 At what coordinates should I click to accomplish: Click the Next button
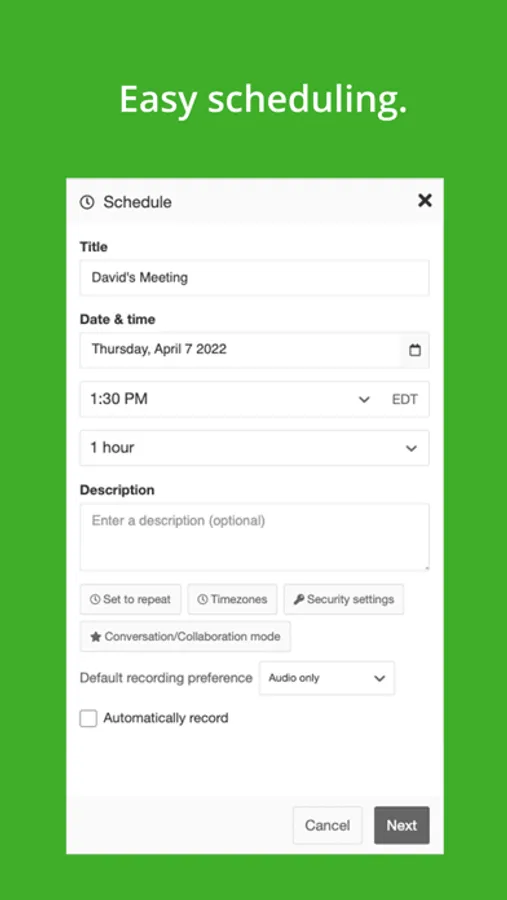point(402,825)
